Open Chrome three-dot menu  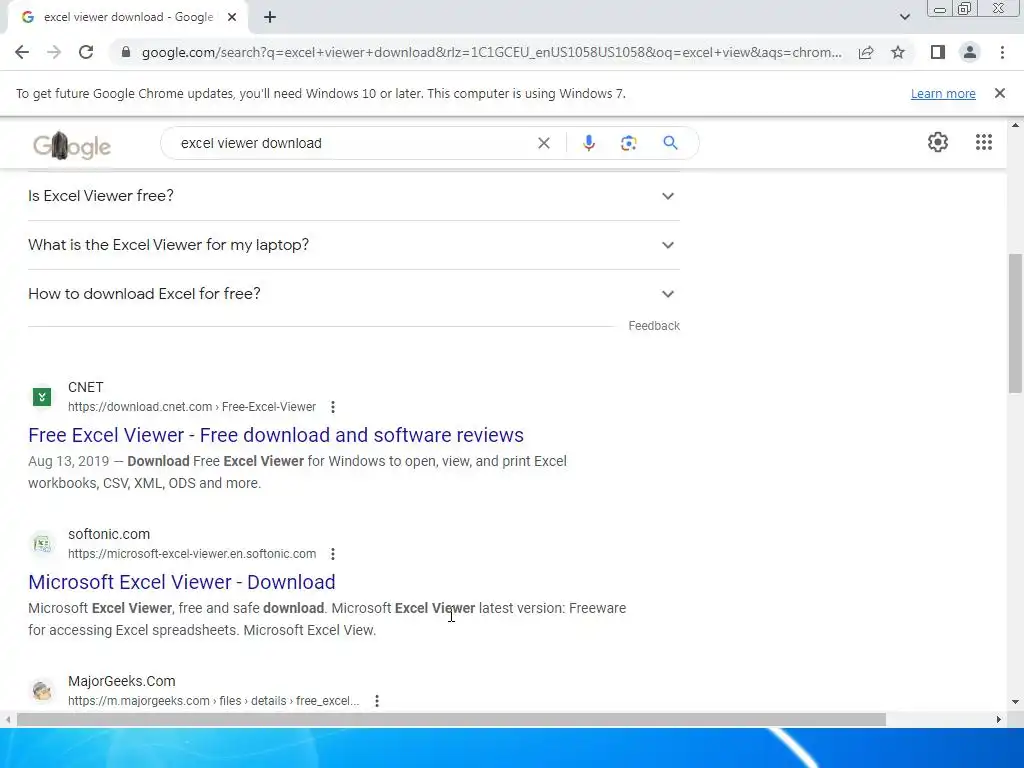click(x=1002, y=52)
